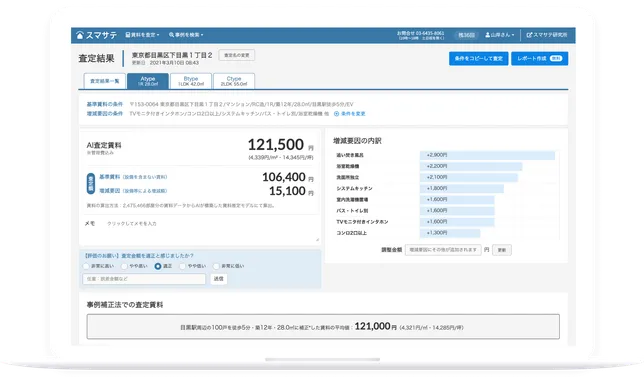Click the plus icon beside 条件を変更

click(336, 114)
